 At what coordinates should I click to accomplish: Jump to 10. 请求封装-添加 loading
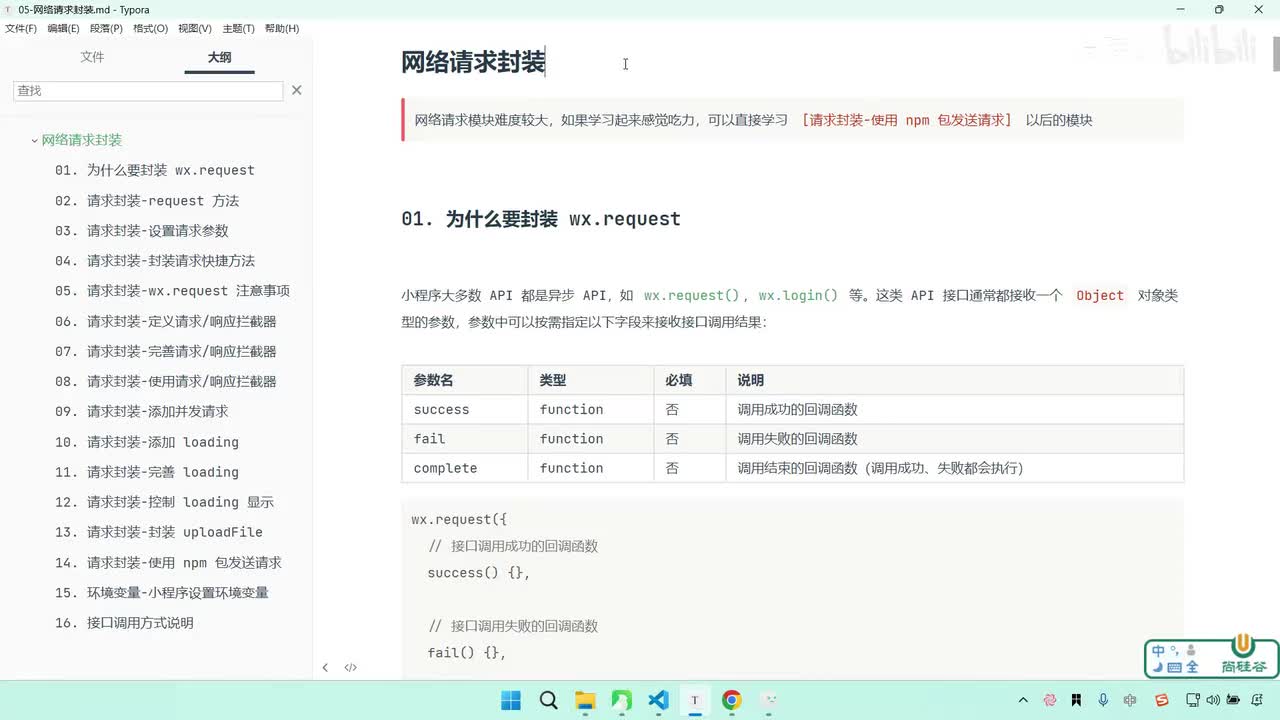(147, 442)
